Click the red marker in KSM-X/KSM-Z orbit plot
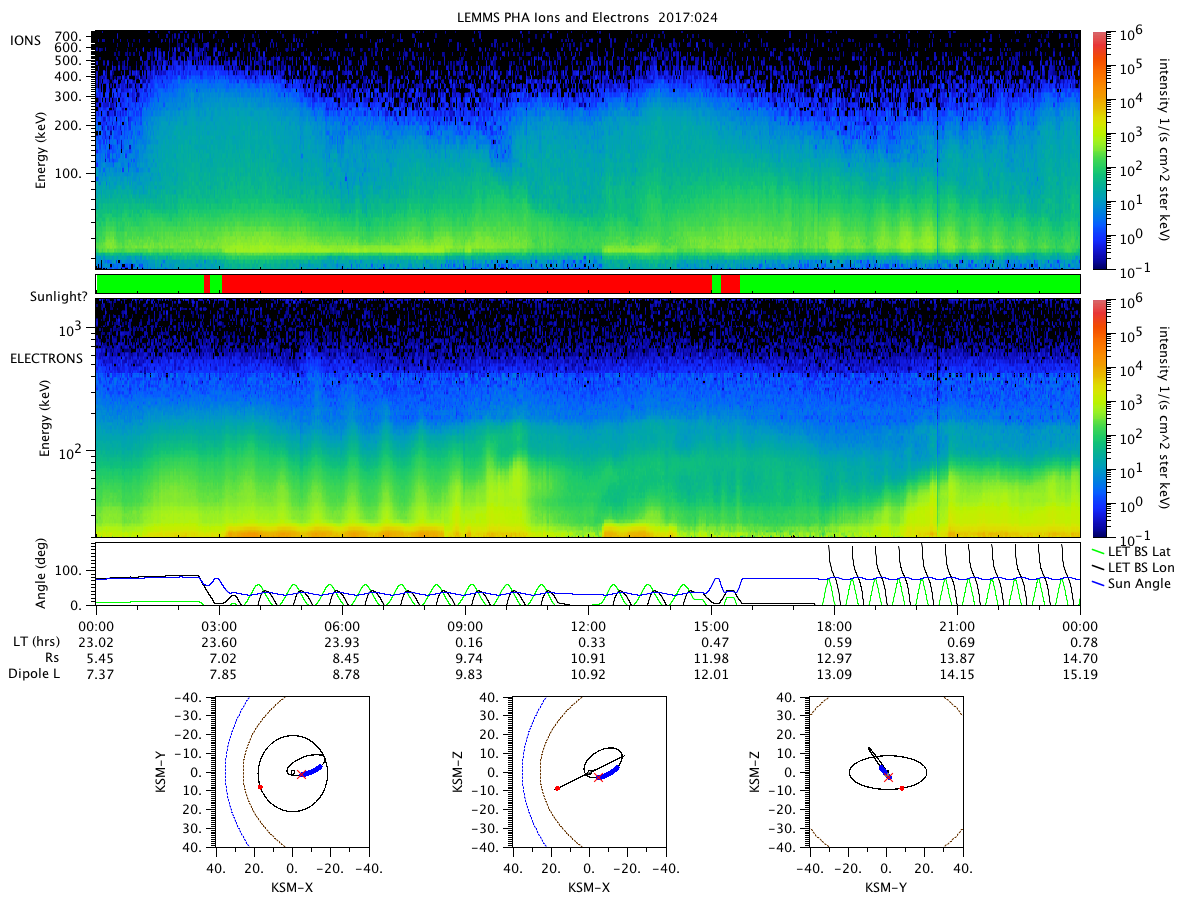The image size is (1200, 900). coord(557,788)
